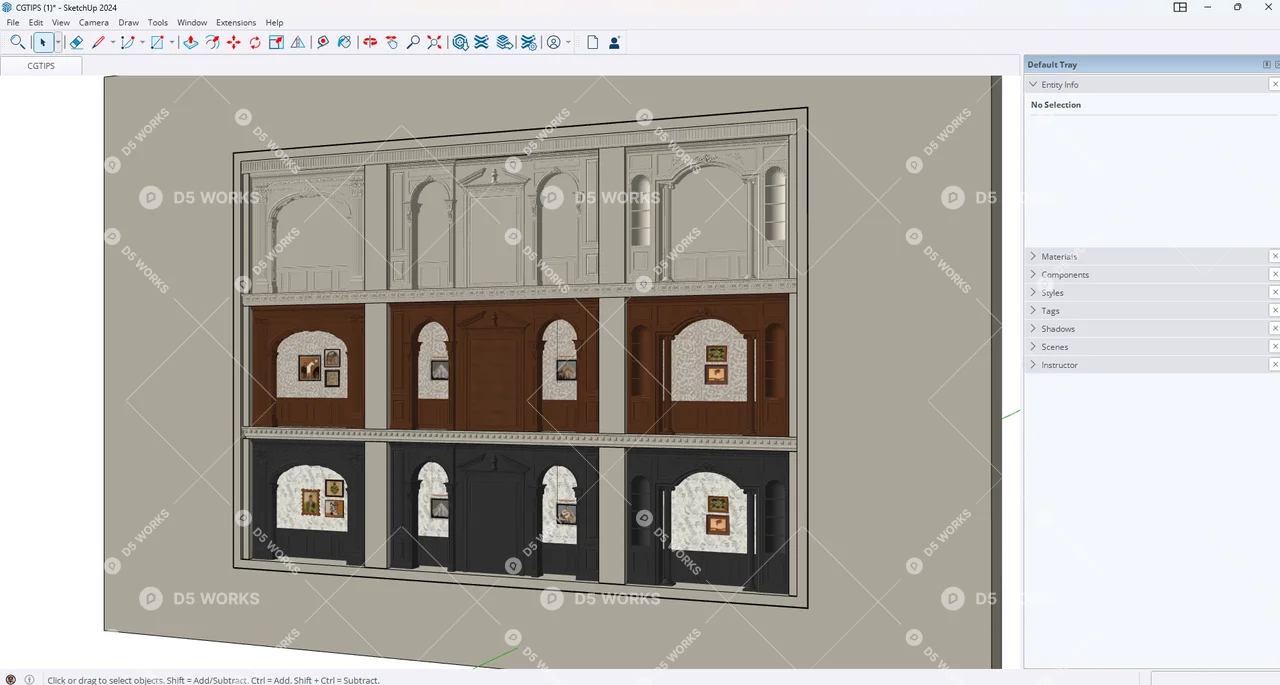
Task: Select the CGTIPS scene tab
Action: (x=40, y=65)
